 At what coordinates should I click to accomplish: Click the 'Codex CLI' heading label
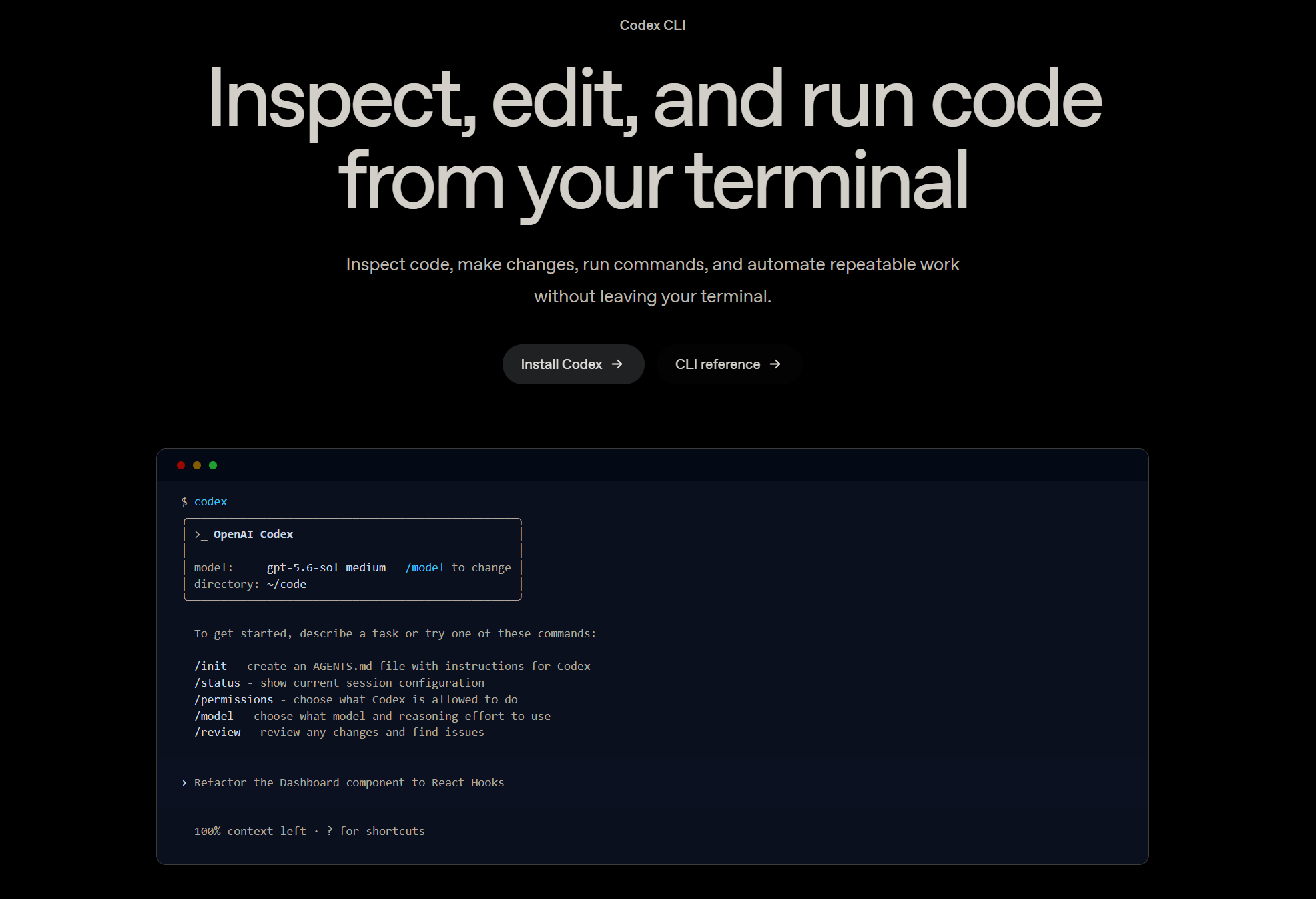pos(653,25)
